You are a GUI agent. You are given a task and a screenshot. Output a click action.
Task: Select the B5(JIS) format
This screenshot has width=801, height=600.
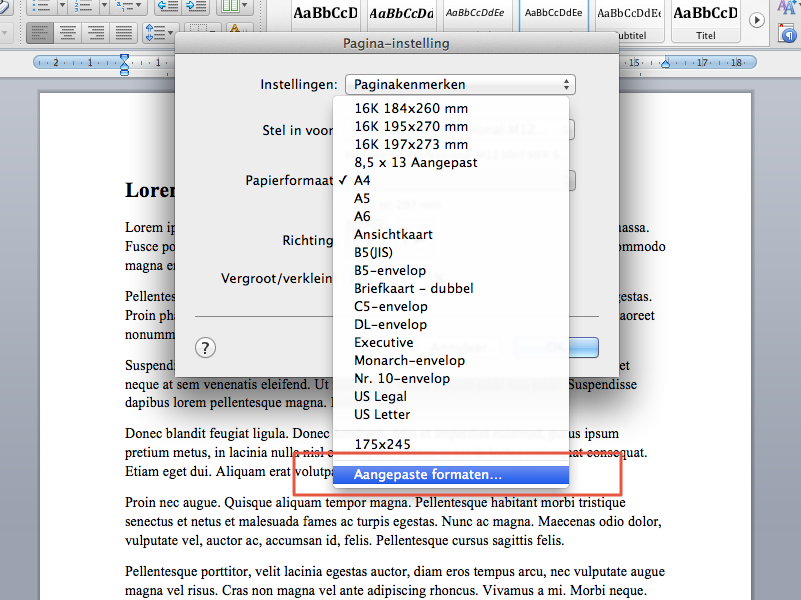pyautogui.click(x=451, y=252)
